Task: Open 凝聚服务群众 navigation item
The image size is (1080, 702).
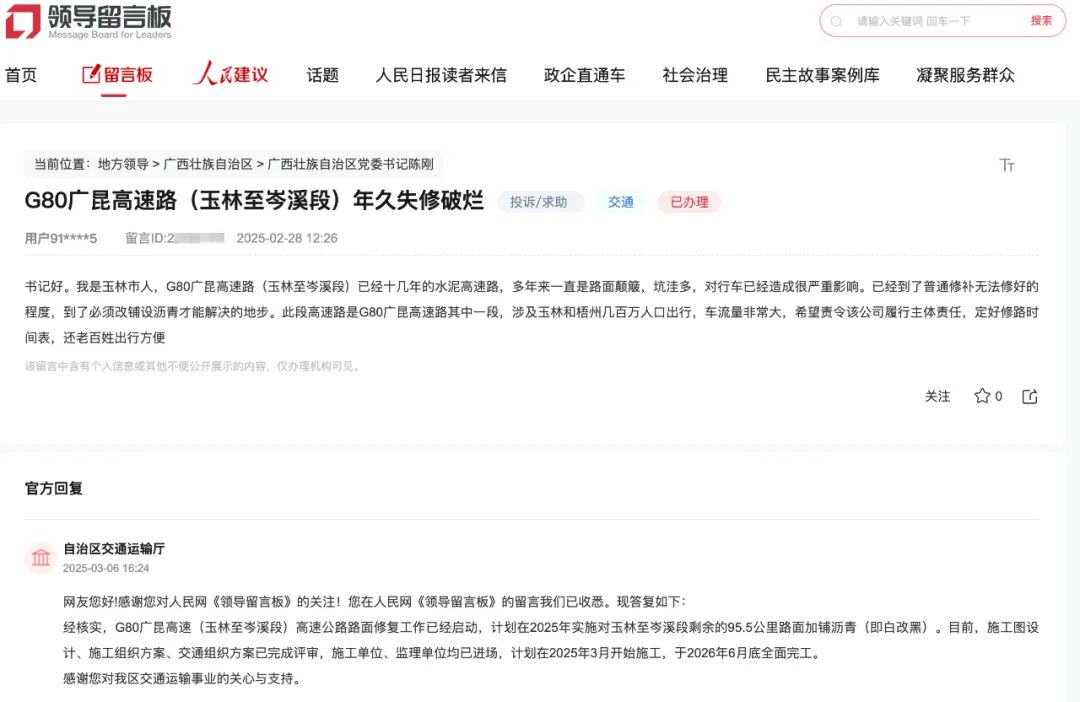Action: [x=965, y=75]
